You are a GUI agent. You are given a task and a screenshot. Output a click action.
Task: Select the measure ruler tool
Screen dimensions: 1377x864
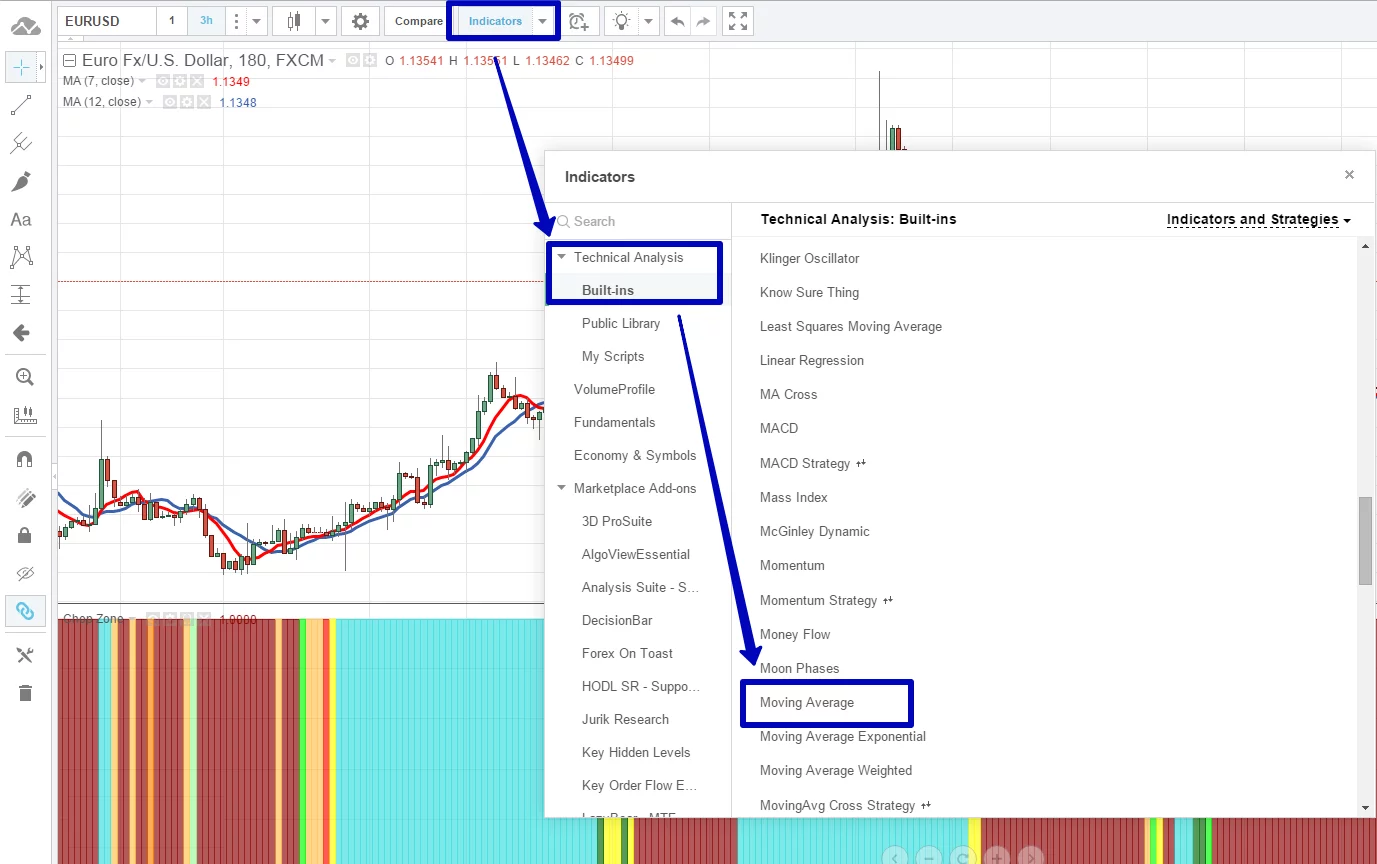click(x=24, y=415)
